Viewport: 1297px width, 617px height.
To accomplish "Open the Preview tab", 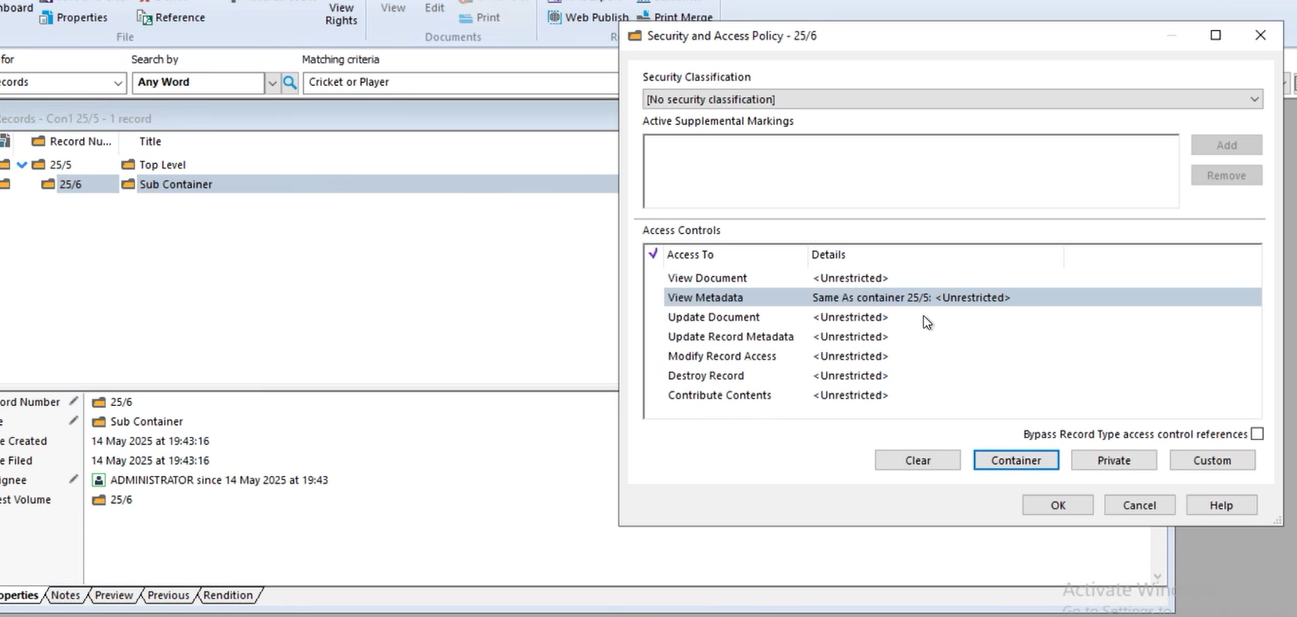I will pos(114,595).
